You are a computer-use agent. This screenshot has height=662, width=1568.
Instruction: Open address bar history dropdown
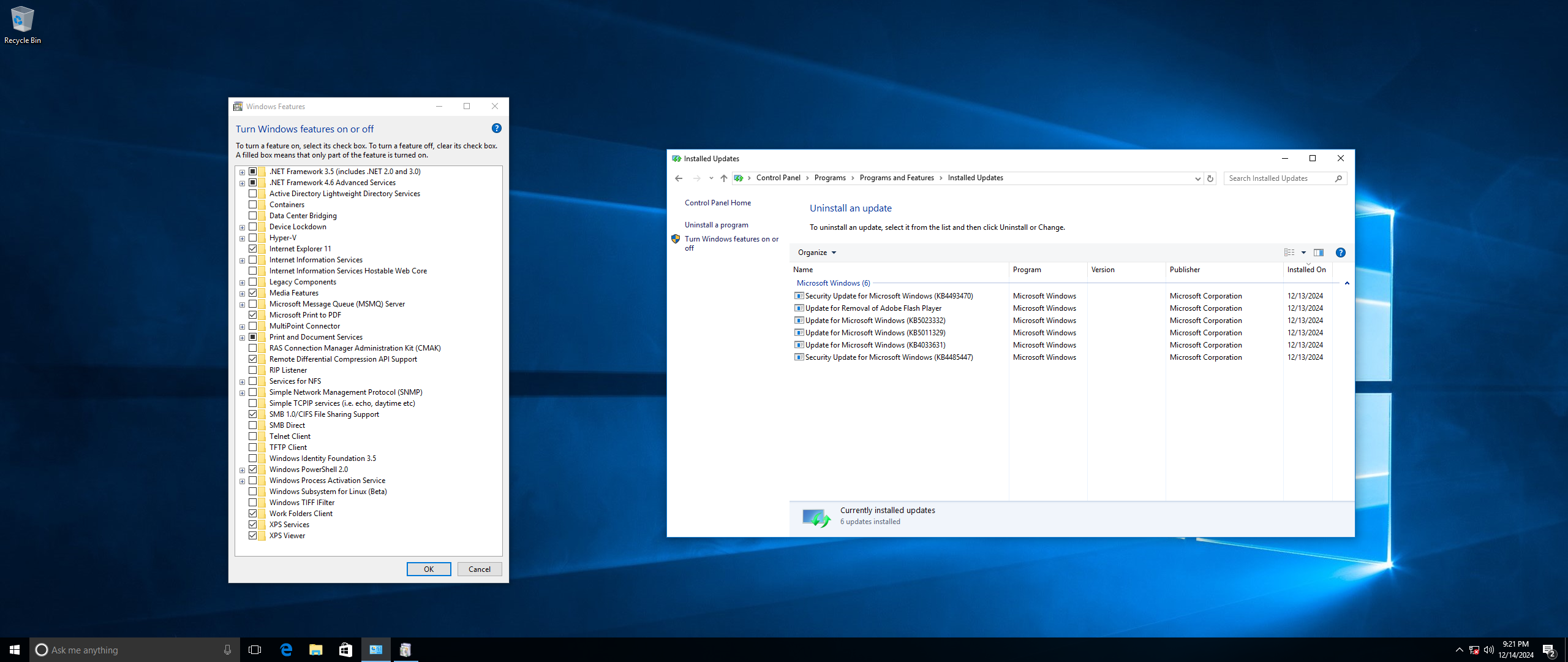[x=1197, y=178]
